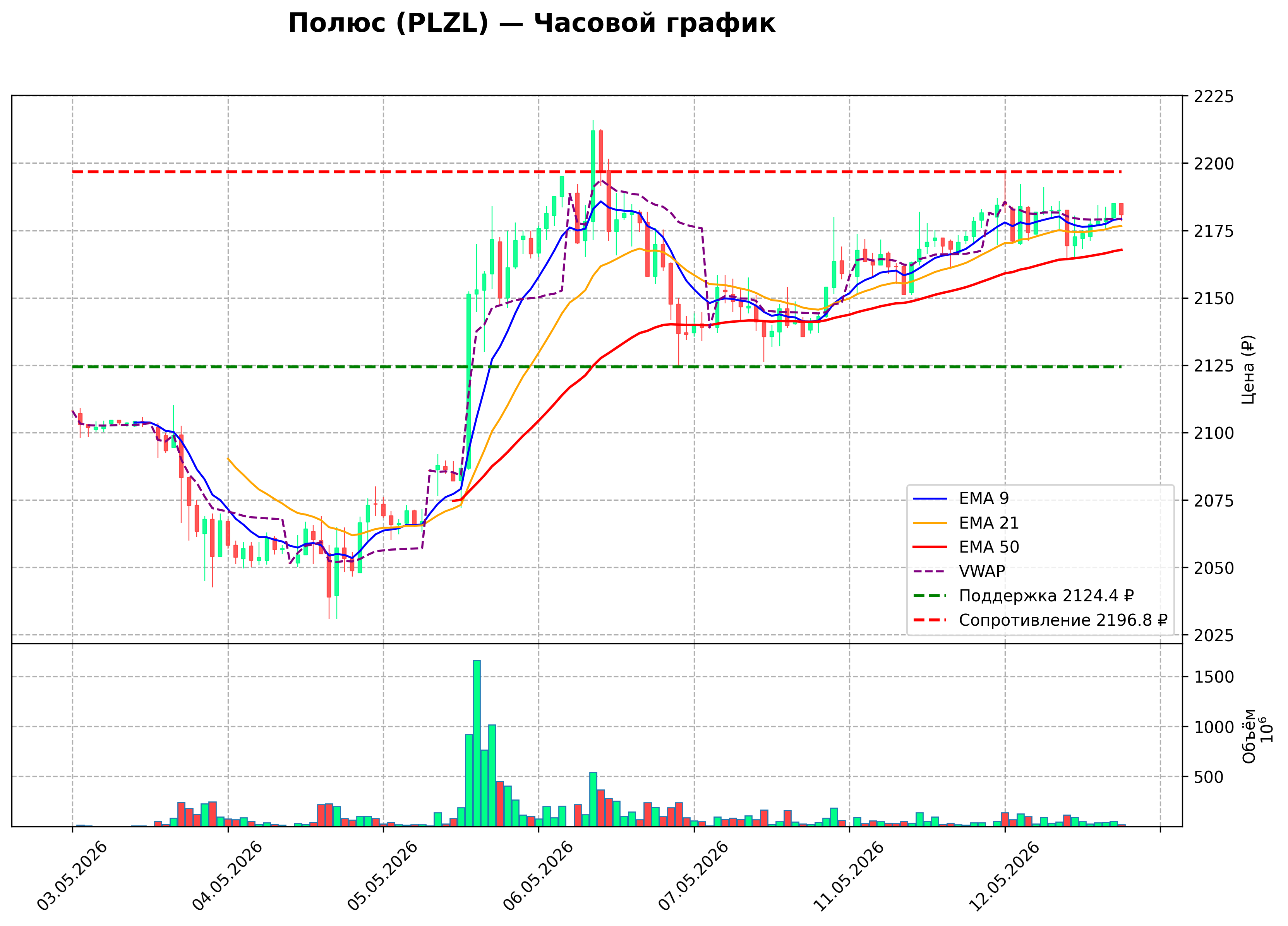1288x926 pixels.
Task: Select the EMA 21 legend label
Action: [989, 523]
